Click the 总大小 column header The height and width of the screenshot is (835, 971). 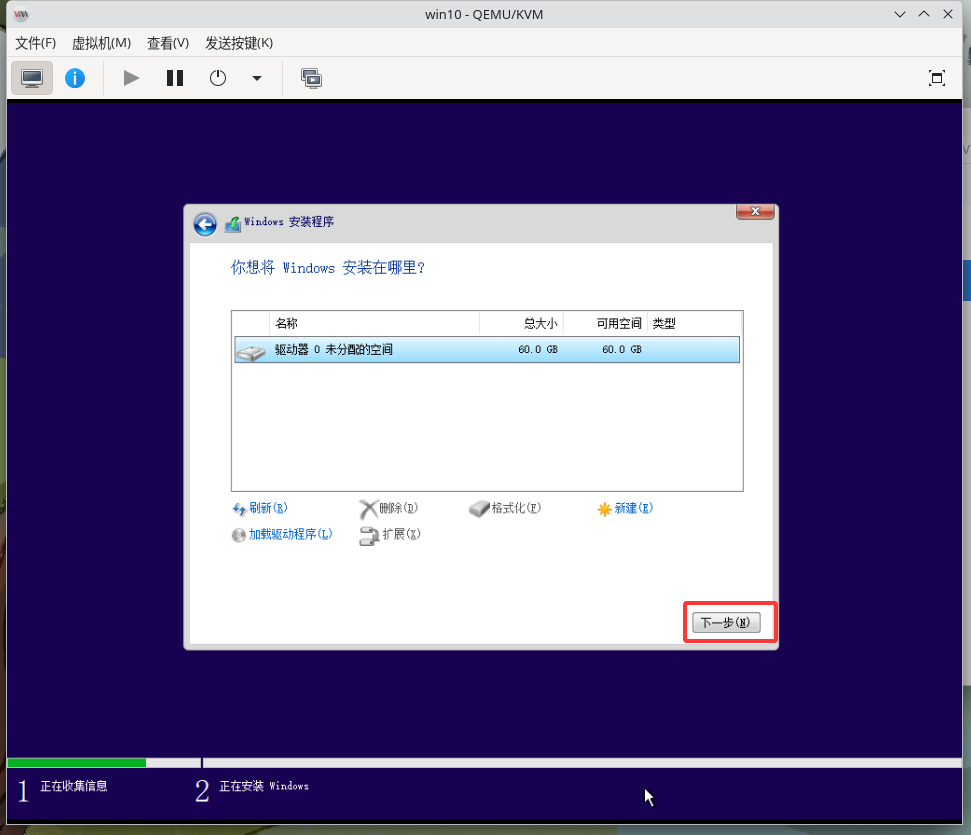pyautogui.click(x=521, y=323)
